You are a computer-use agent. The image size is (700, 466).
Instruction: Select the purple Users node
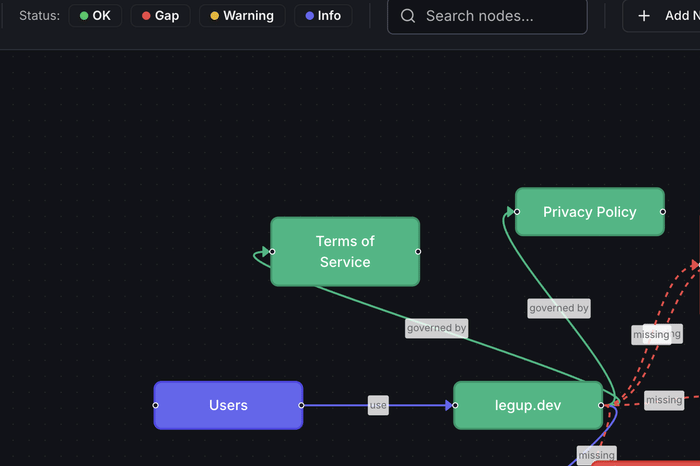point(228,405)
